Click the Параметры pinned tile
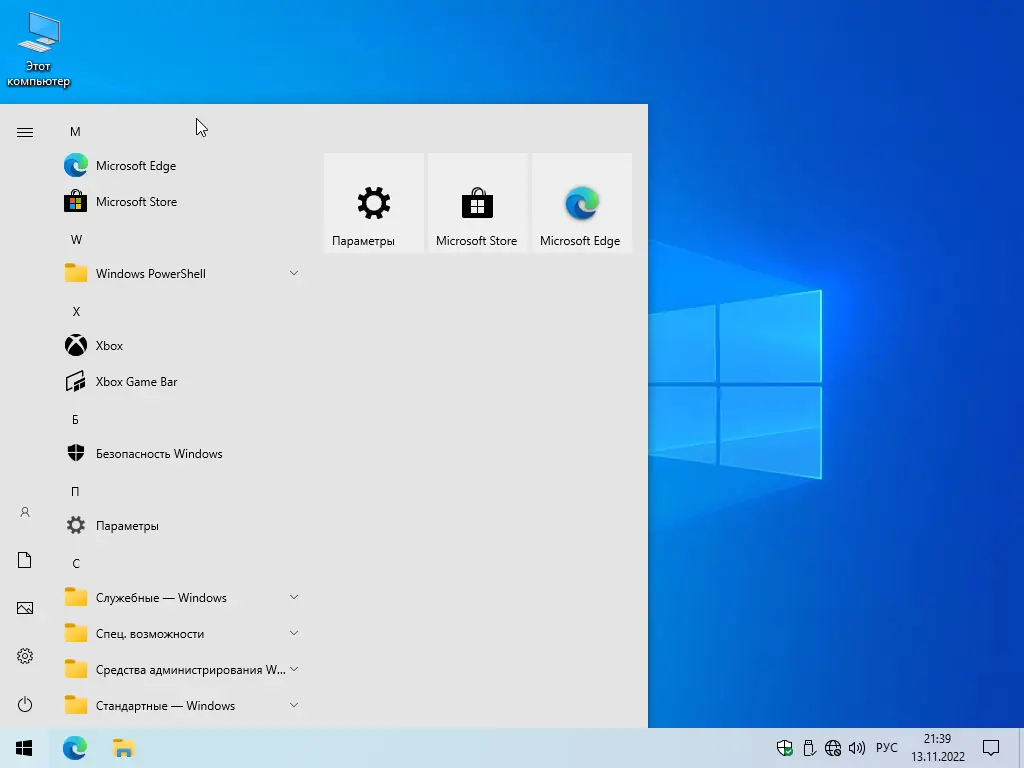The width and height of the screenshot is (1024, 768). [x=374, y=203]
